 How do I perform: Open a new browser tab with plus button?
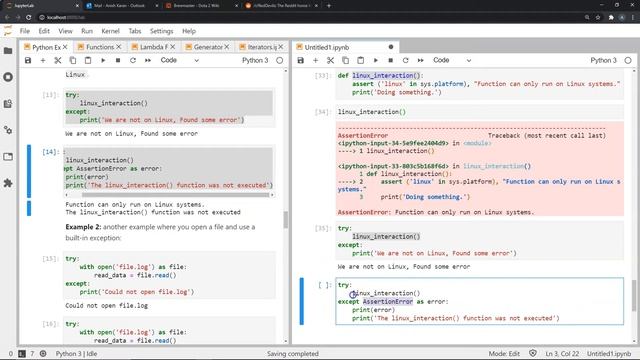(x=329, y=6)
